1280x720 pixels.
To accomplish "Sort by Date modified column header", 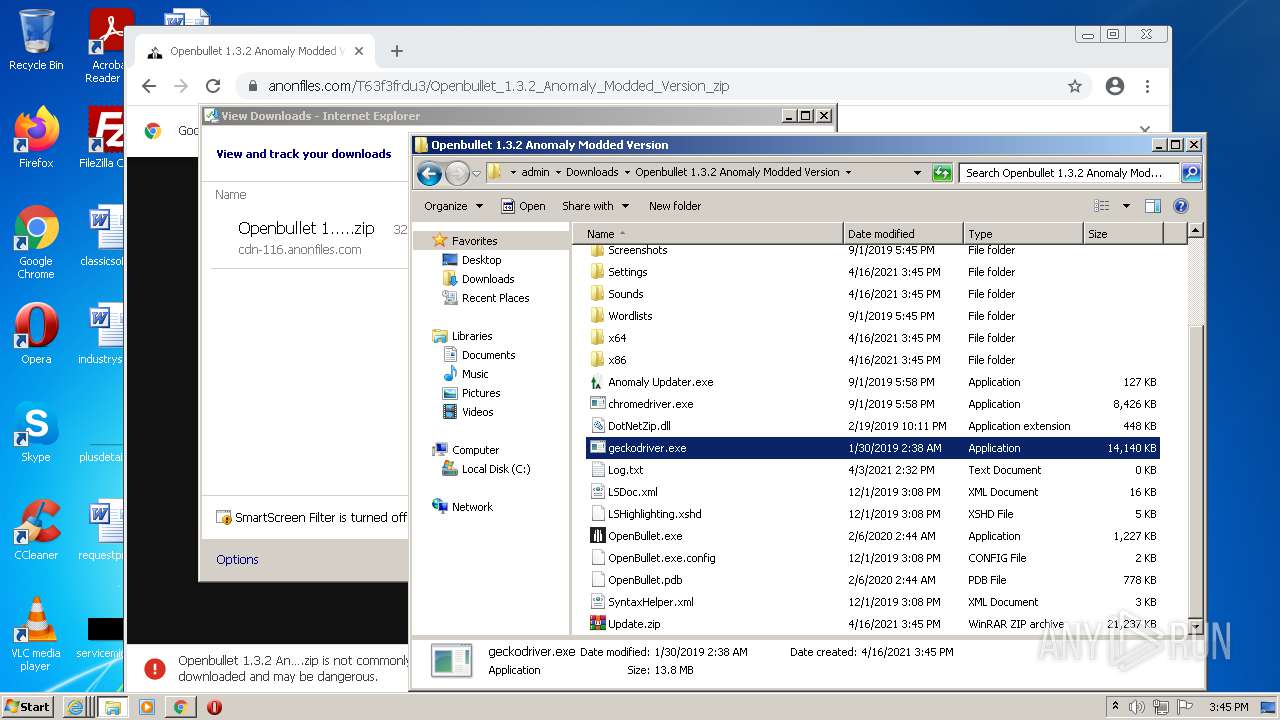I will tap(903, 234).
